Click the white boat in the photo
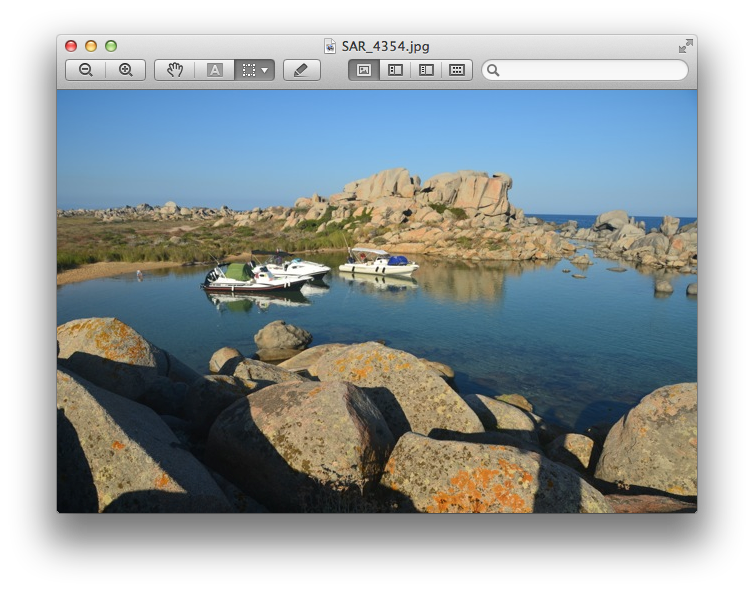 point(377,264)
